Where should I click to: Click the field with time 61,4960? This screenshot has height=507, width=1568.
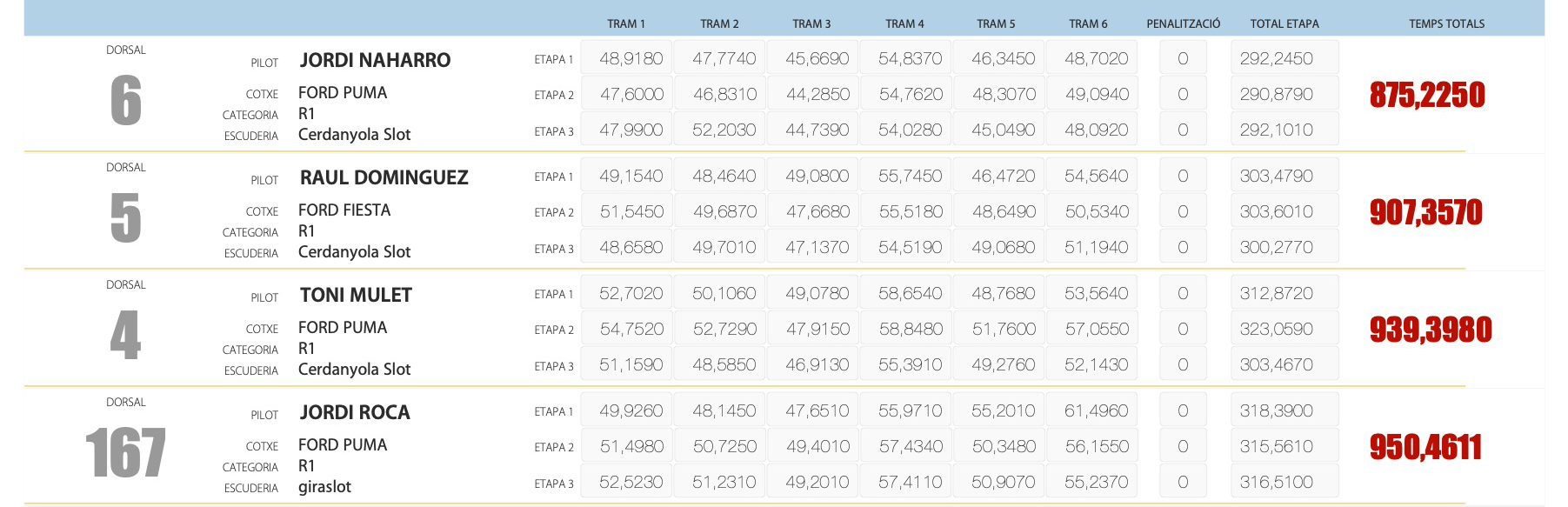pyautogui.click(x=1096, y=410)
